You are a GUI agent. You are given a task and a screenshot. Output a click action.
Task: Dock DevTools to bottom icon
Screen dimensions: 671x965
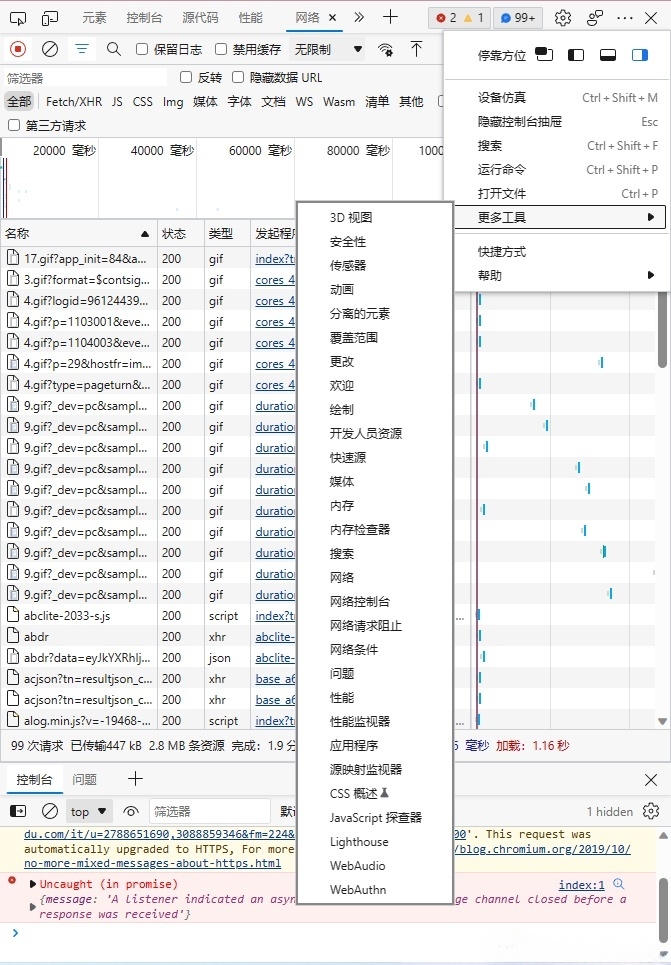[x=607, y=56]
